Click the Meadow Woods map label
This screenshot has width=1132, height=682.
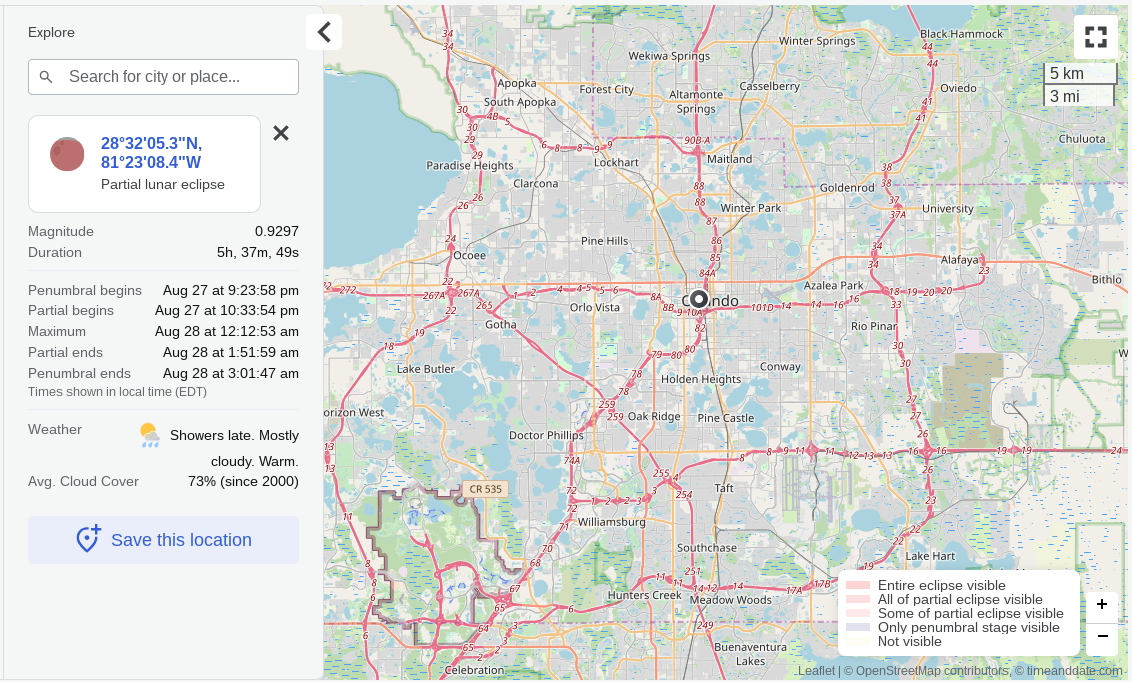point(731,600)
